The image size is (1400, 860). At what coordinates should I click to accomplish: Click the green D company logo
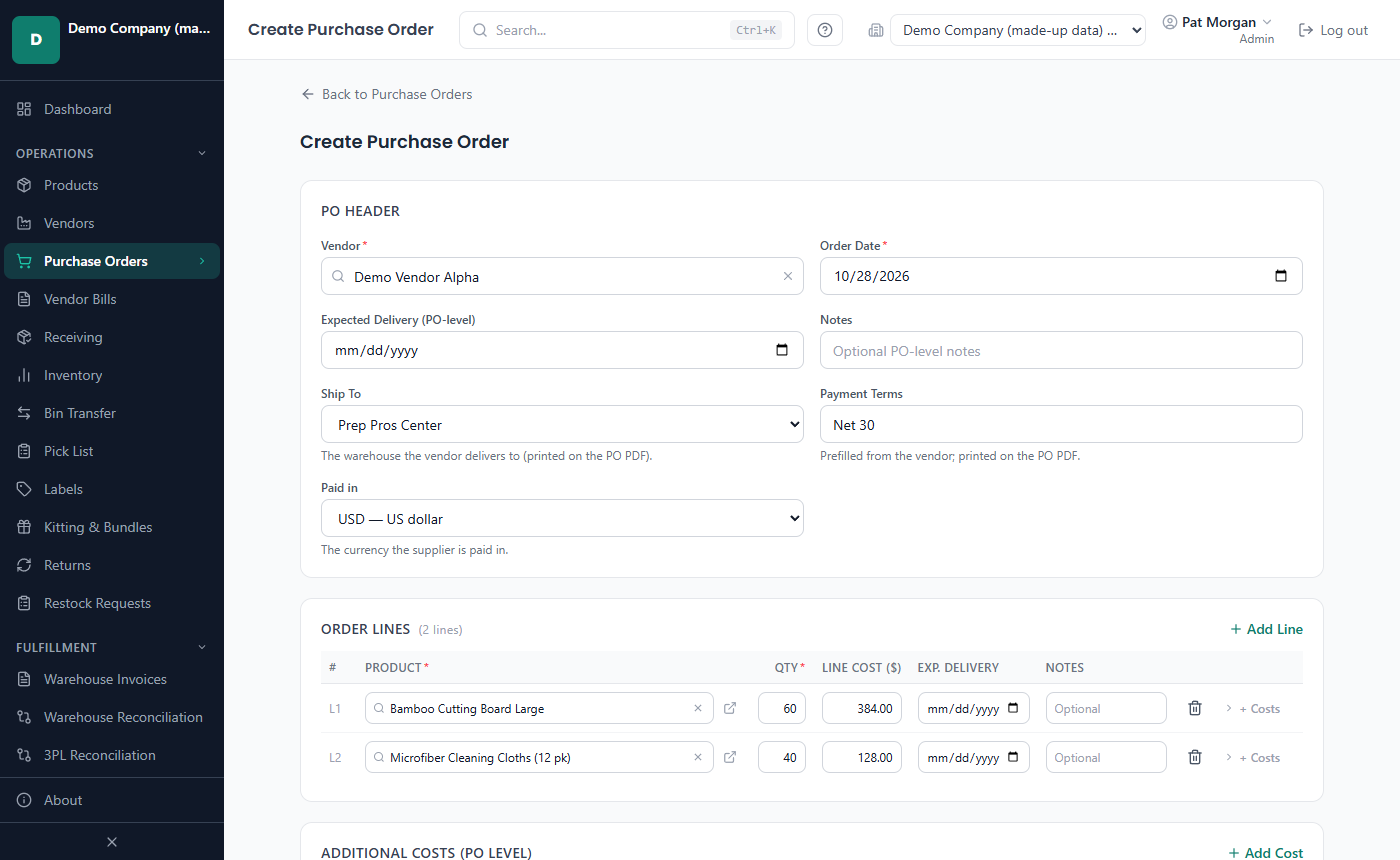[x=36, y=40]
